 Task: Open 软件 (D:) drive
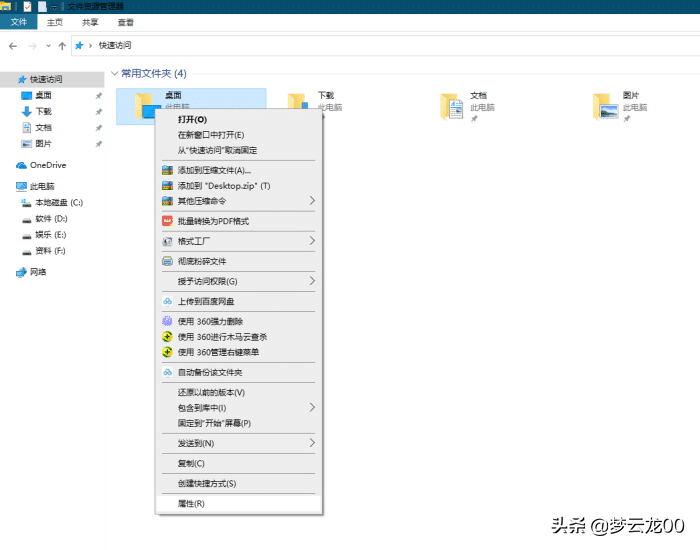click(51, 218)
